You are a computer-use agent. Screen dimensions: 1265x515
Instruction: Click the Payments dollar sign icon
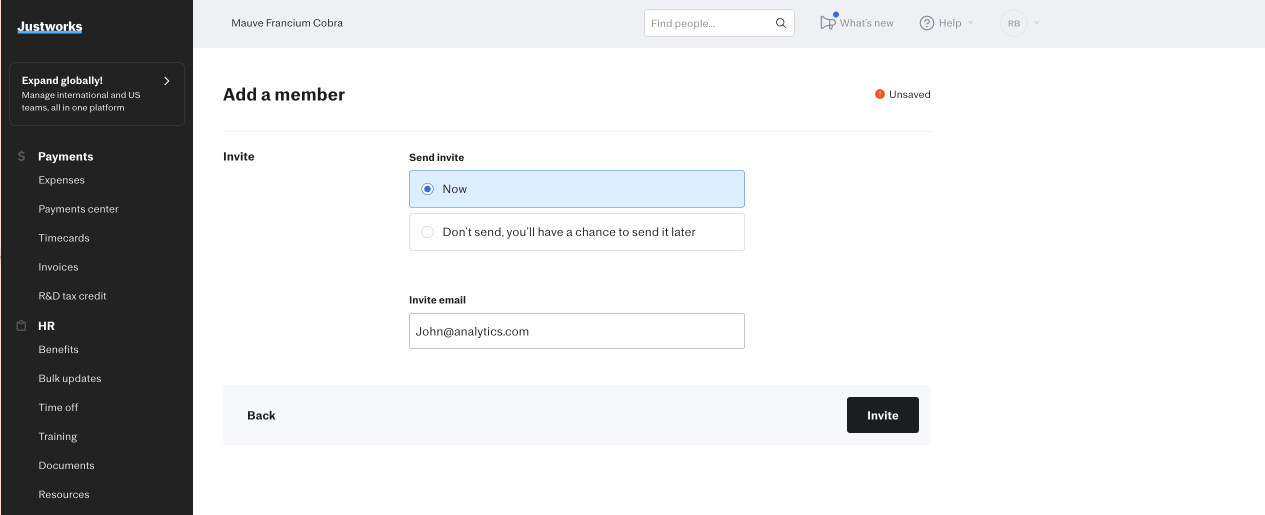[x=21, y=157]
